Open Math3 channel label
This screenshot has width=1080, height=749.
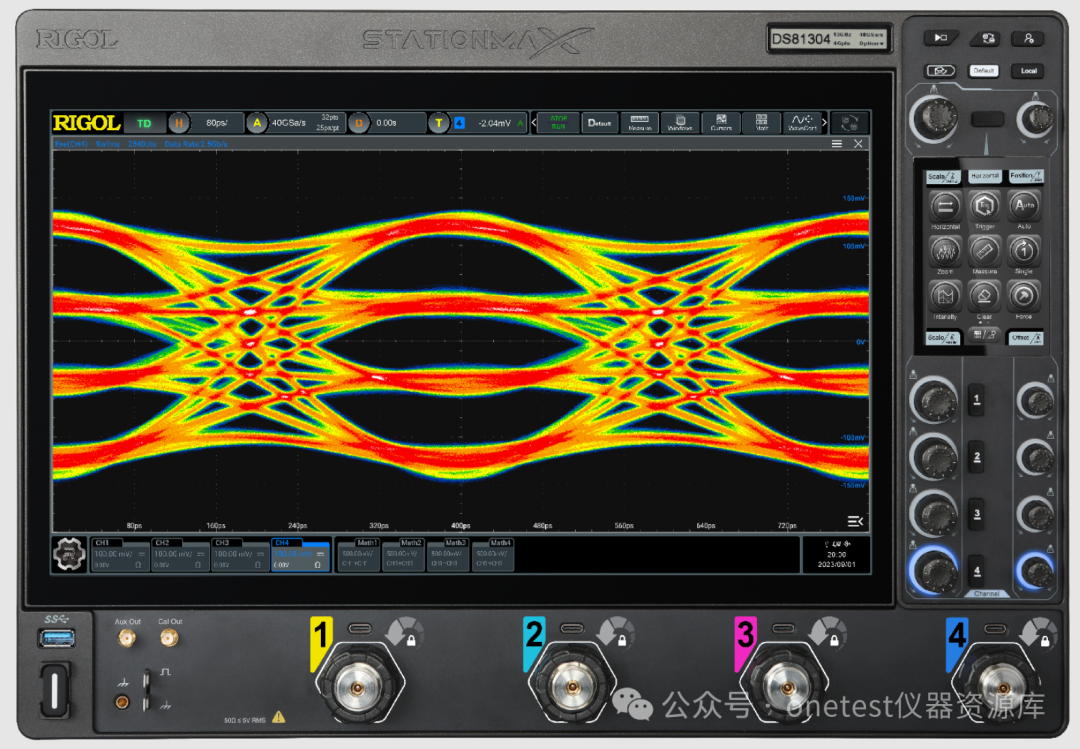click(x=455, y=543)
